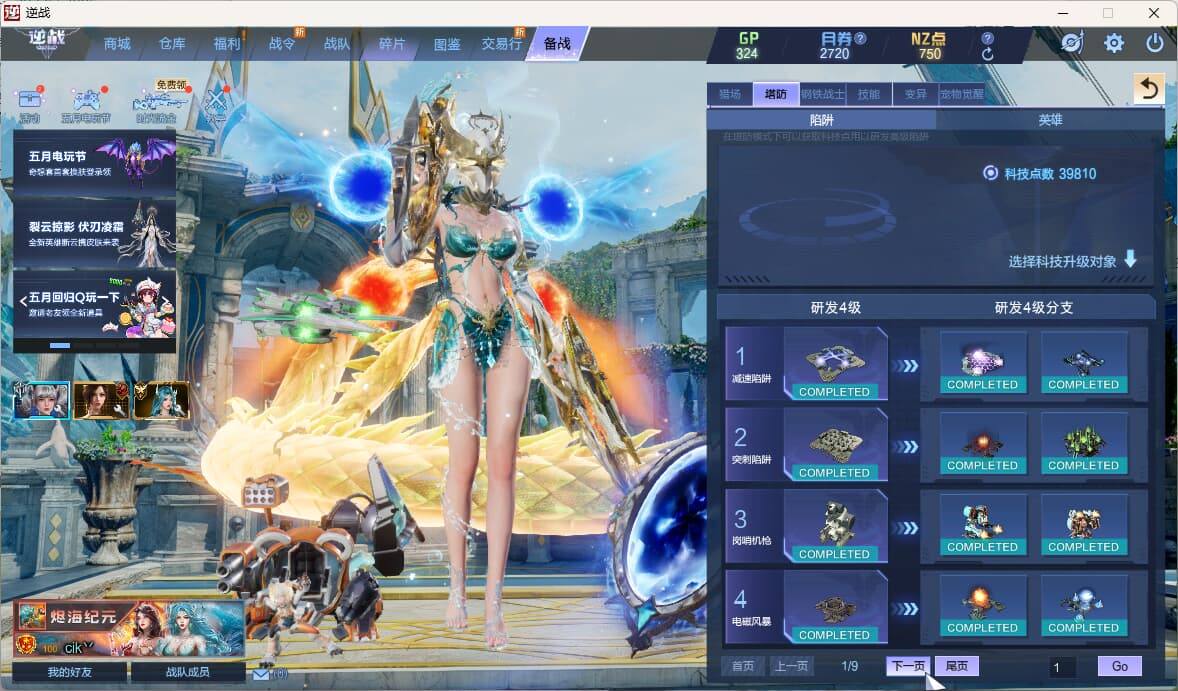
Task: Open the mail envelope icon
Action: 261,674
